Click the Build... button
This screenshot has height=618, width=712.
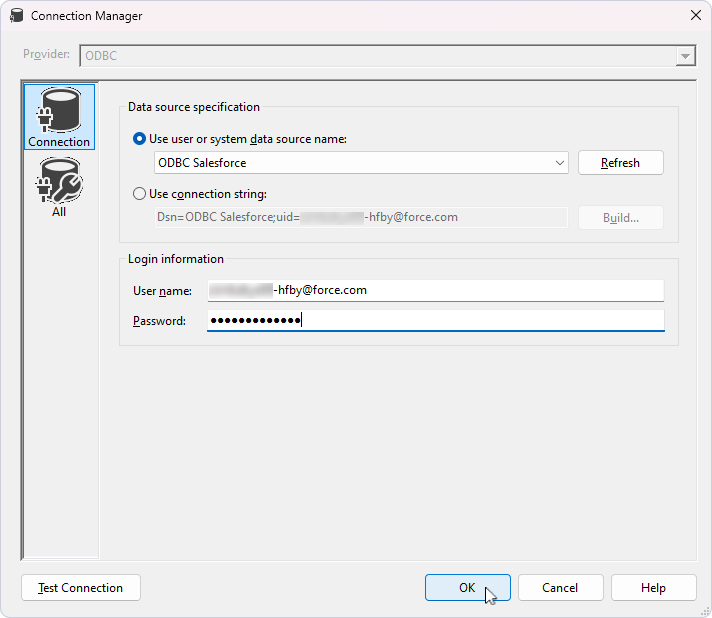620,218
